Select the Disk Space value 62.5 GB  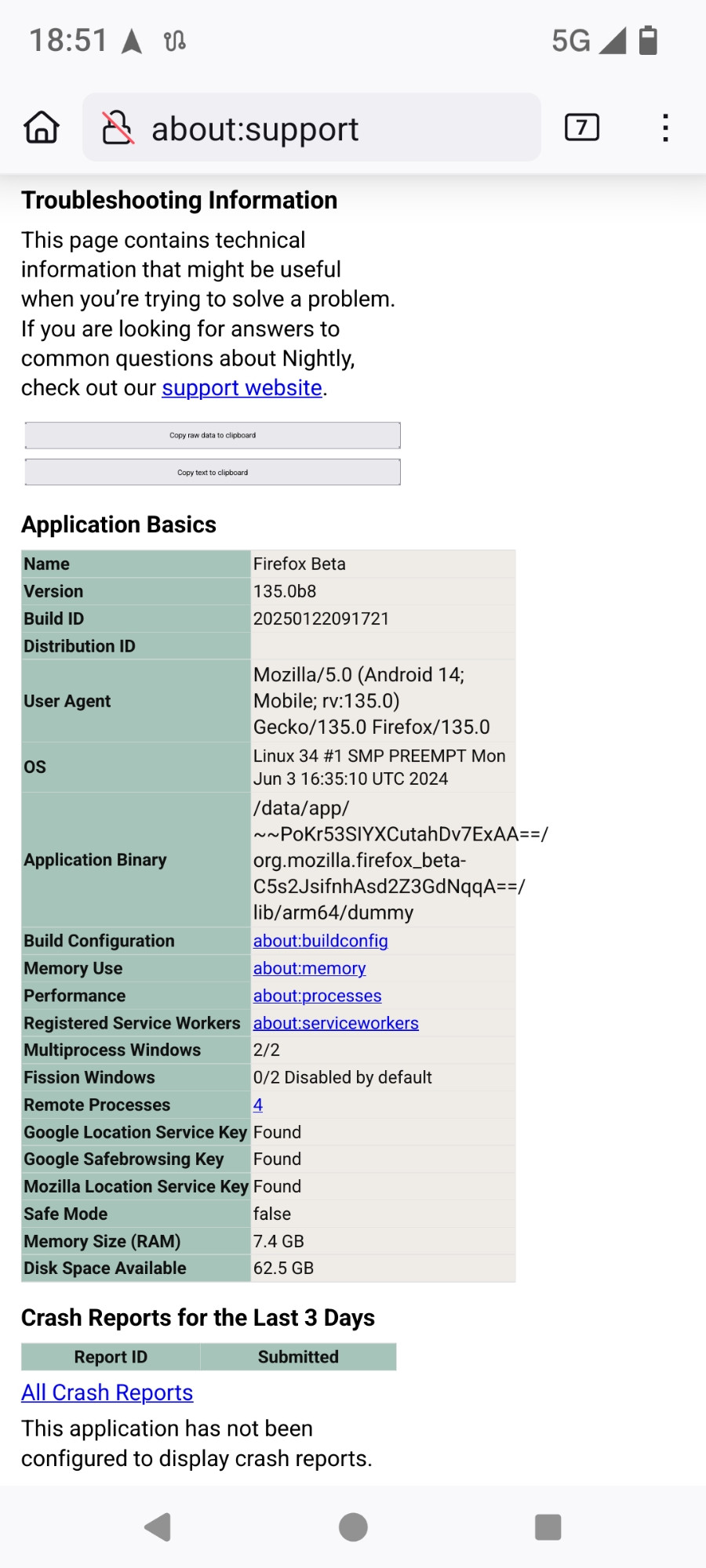pos(283,1268)
